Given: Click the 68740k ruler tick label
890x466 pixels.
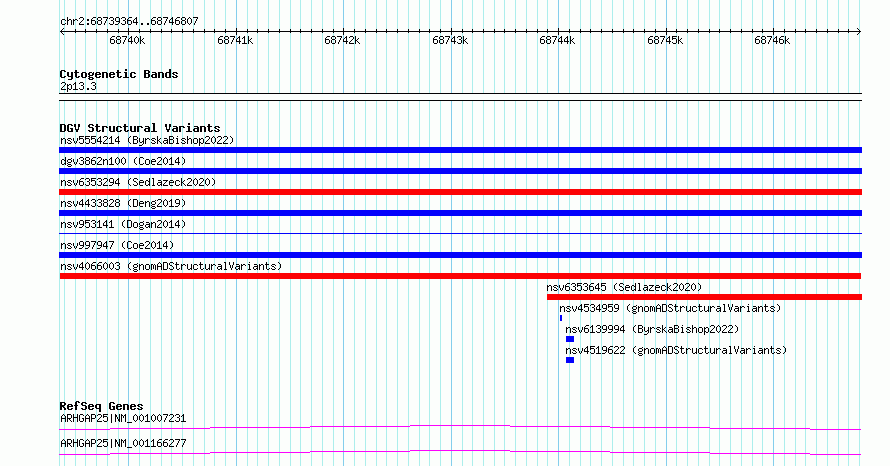Looking at the screenshot, I should click(x=127, y=41).
